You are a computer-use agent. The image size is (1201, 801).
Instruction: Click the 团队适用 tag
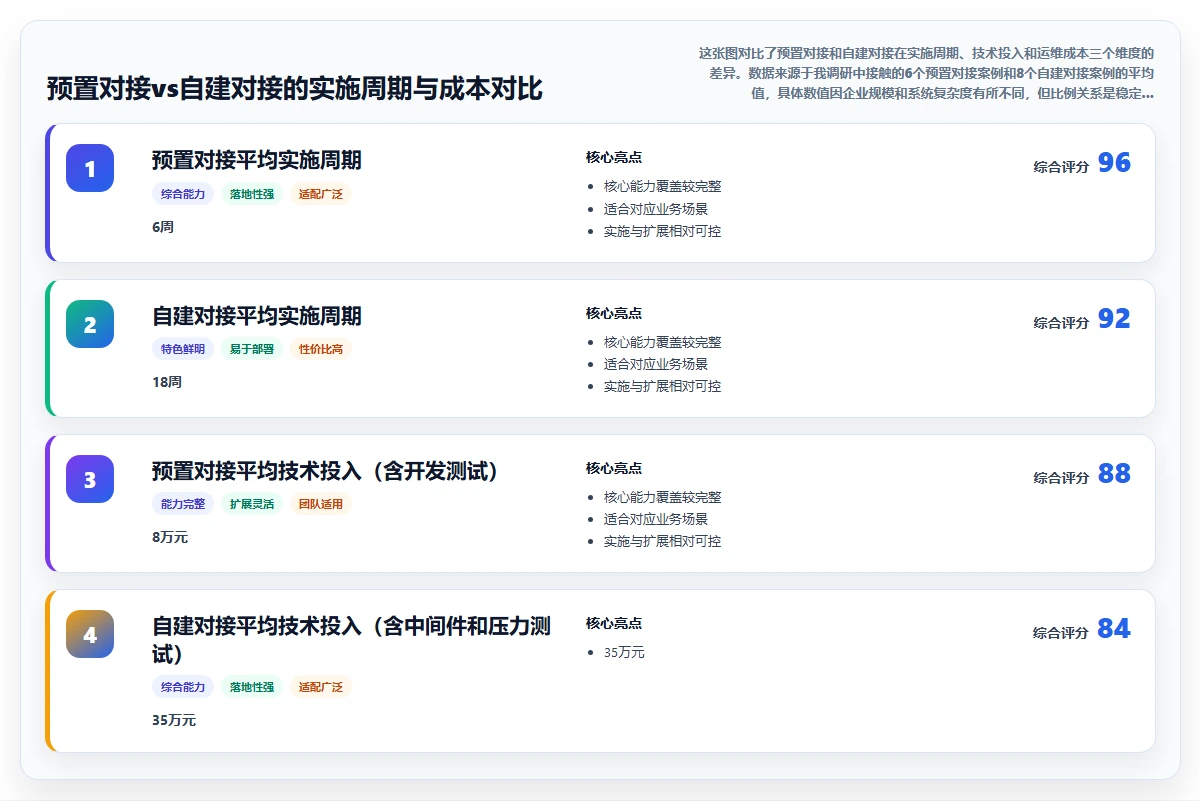(321, 504)
